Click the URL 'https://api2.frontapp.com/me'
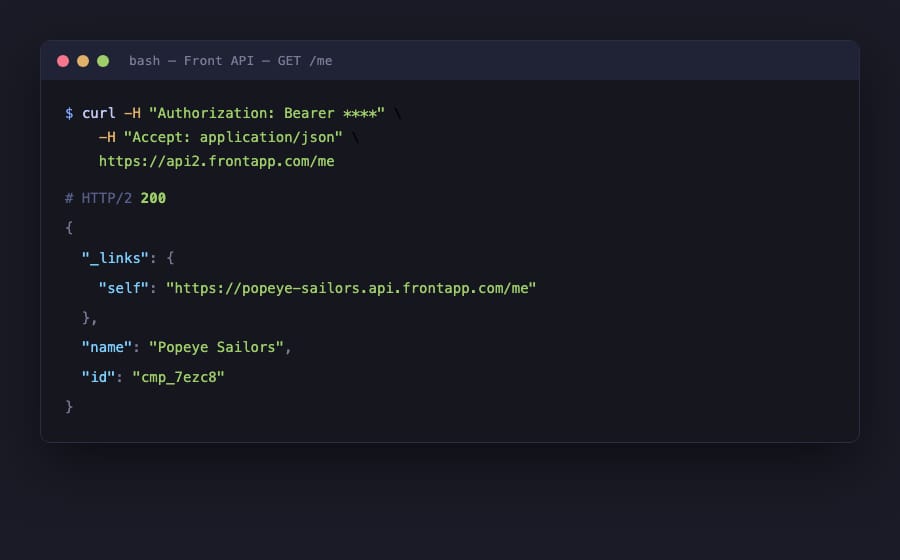The width and height of the screenshot is (900, 560). pyautogui.click(x=216, y=161)
